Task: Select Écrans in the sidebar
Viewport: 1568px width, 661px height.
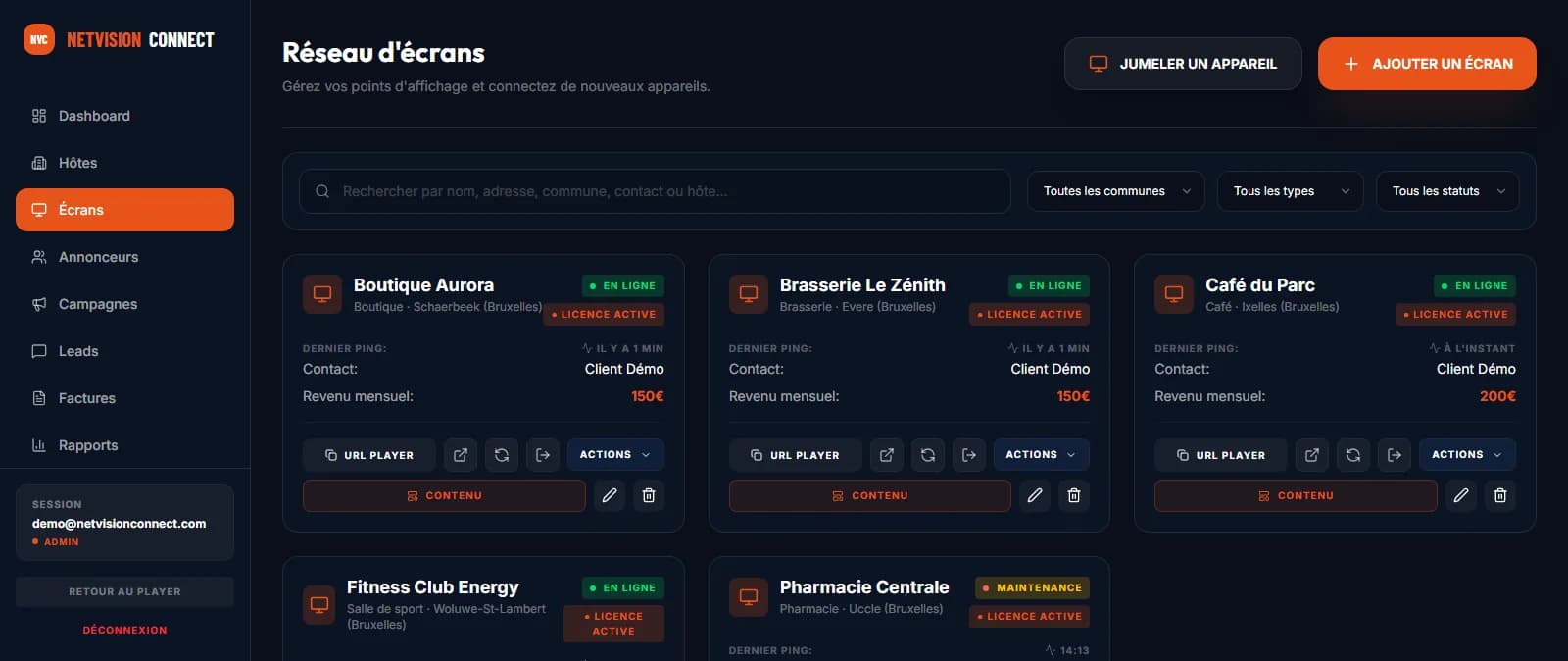Action: coord(124,210)
